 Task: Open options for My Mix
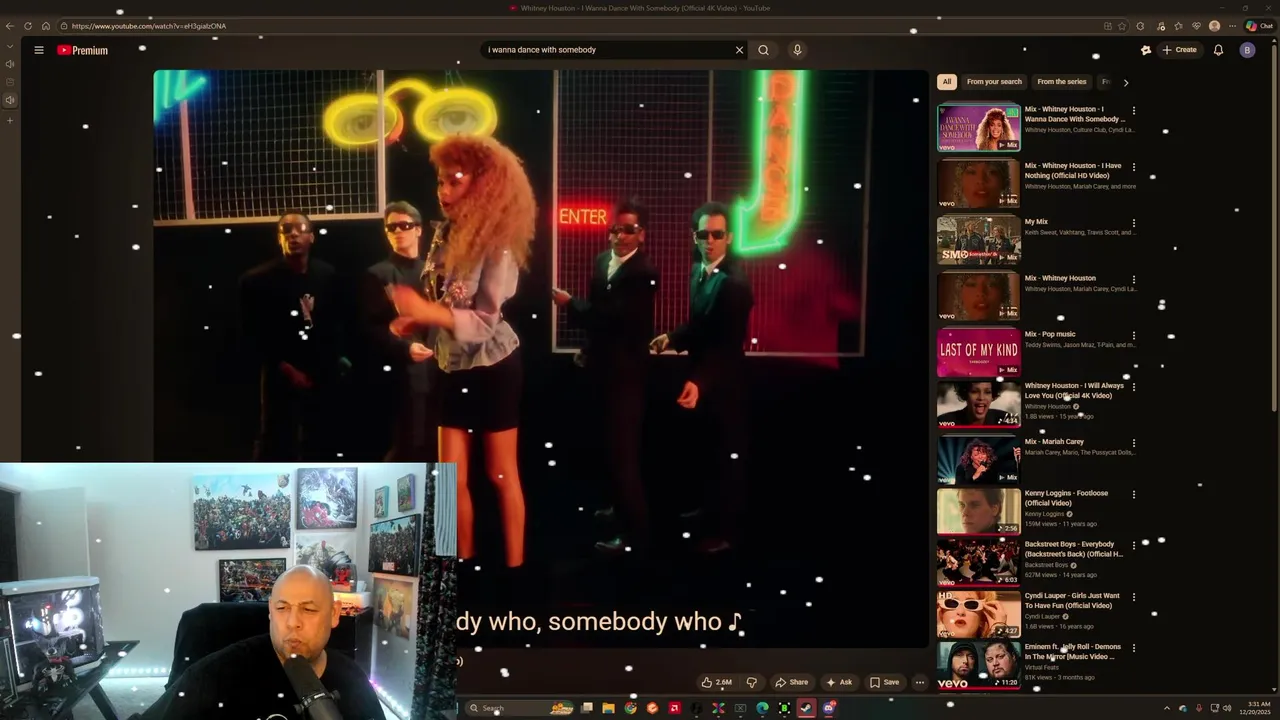tap(1133, 223)
